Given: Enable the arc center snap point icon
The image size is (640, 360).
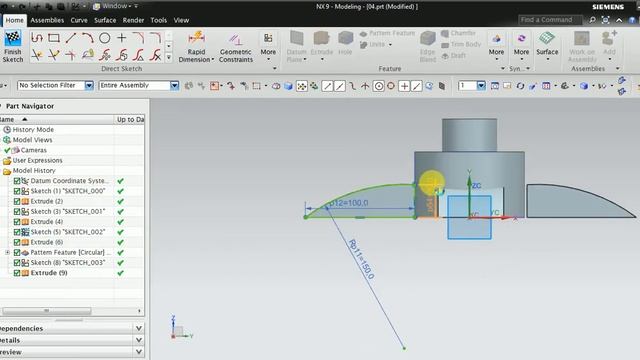Looking at the screenshot, I should click(378, 86).
